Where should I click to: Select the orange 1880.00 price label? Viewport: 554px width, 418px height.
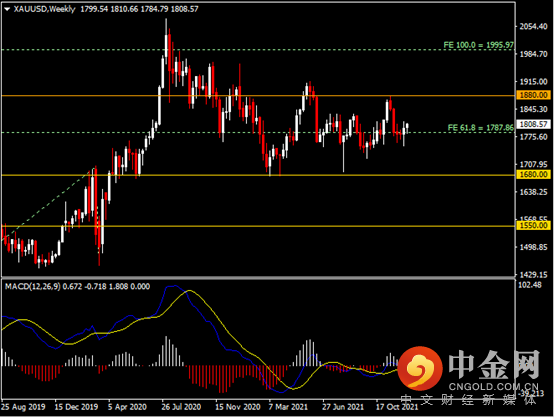(x=534, y=95)
